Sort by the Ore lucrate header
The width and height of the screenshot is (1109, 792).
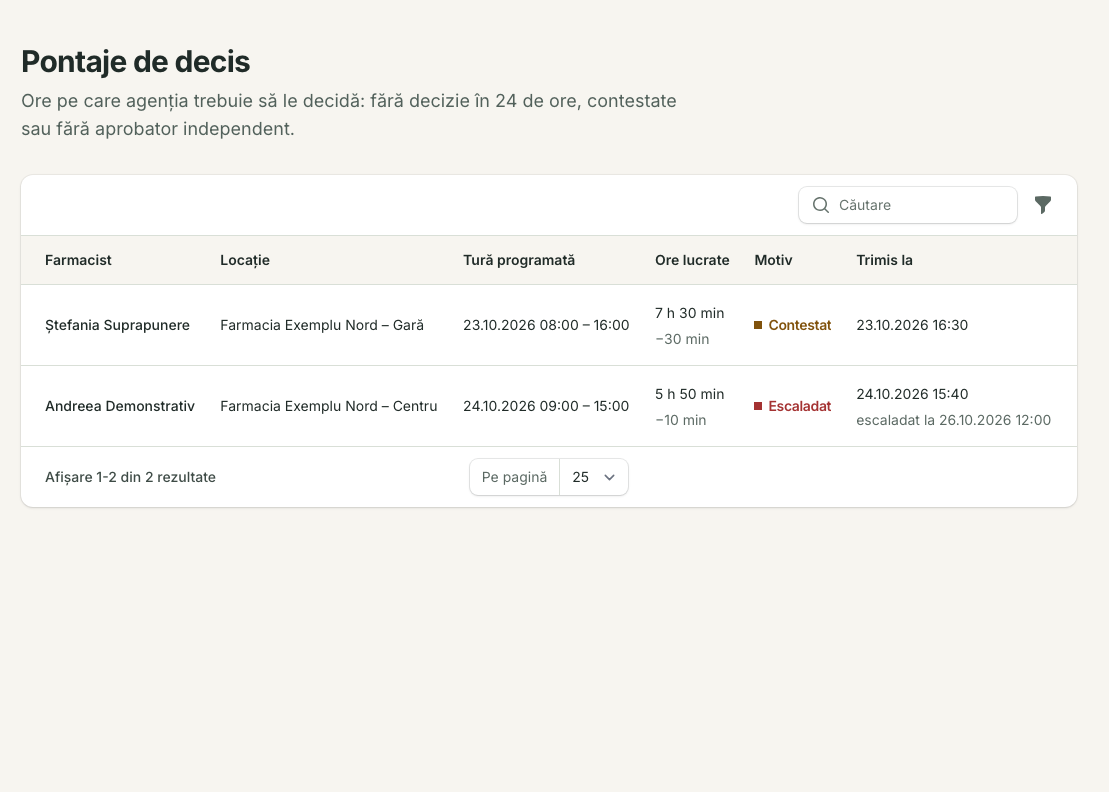[692, 260]
